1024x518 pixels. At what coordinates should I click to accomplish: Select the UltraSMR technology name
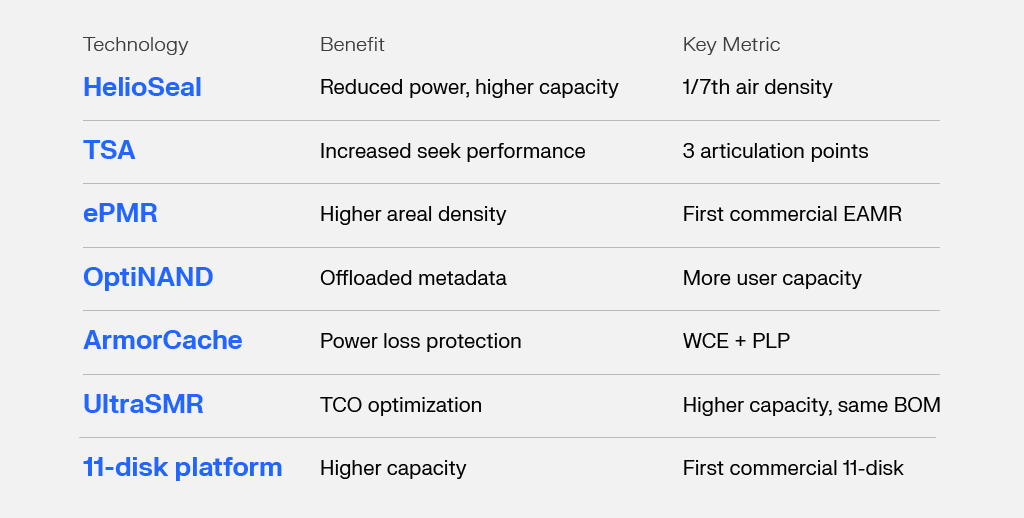point(143,404)
